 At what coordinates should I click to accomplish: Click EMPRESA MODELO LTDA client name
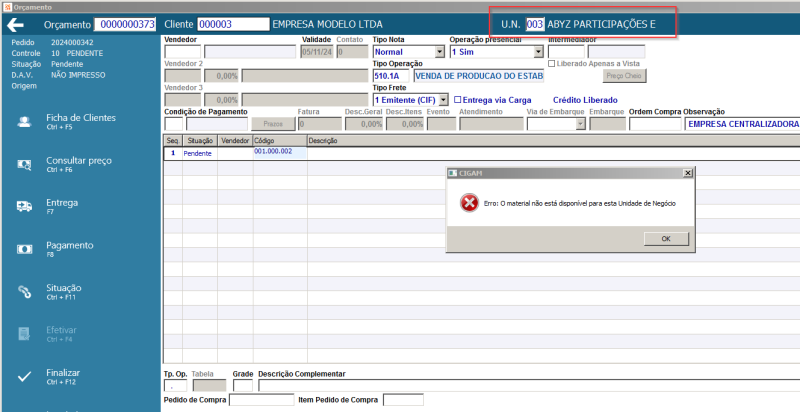[327, 24]
